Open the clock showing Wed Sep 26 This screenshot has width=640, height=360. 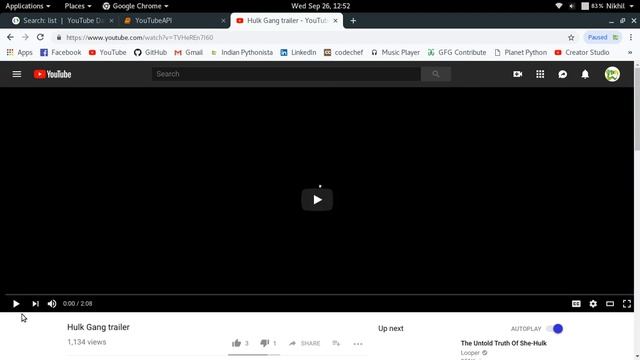click(320, 6)
